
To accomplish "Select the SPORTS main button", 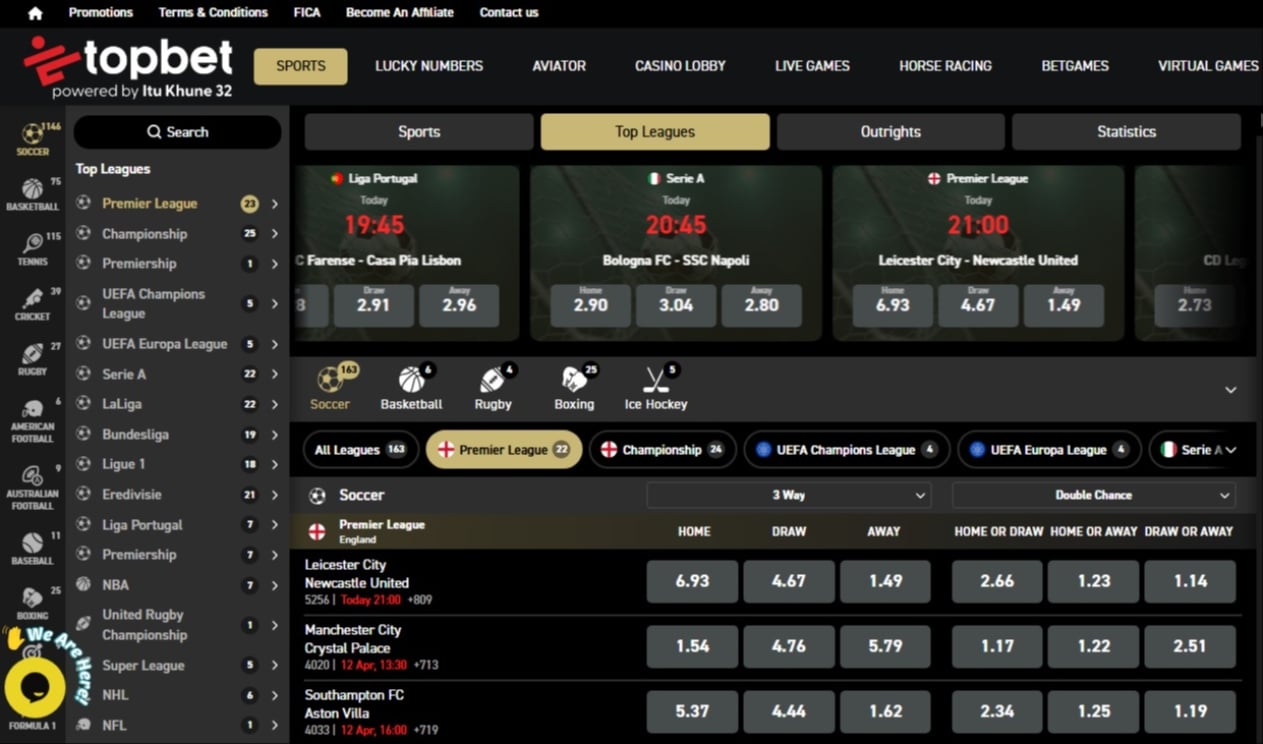I will (x=301, y=66).
